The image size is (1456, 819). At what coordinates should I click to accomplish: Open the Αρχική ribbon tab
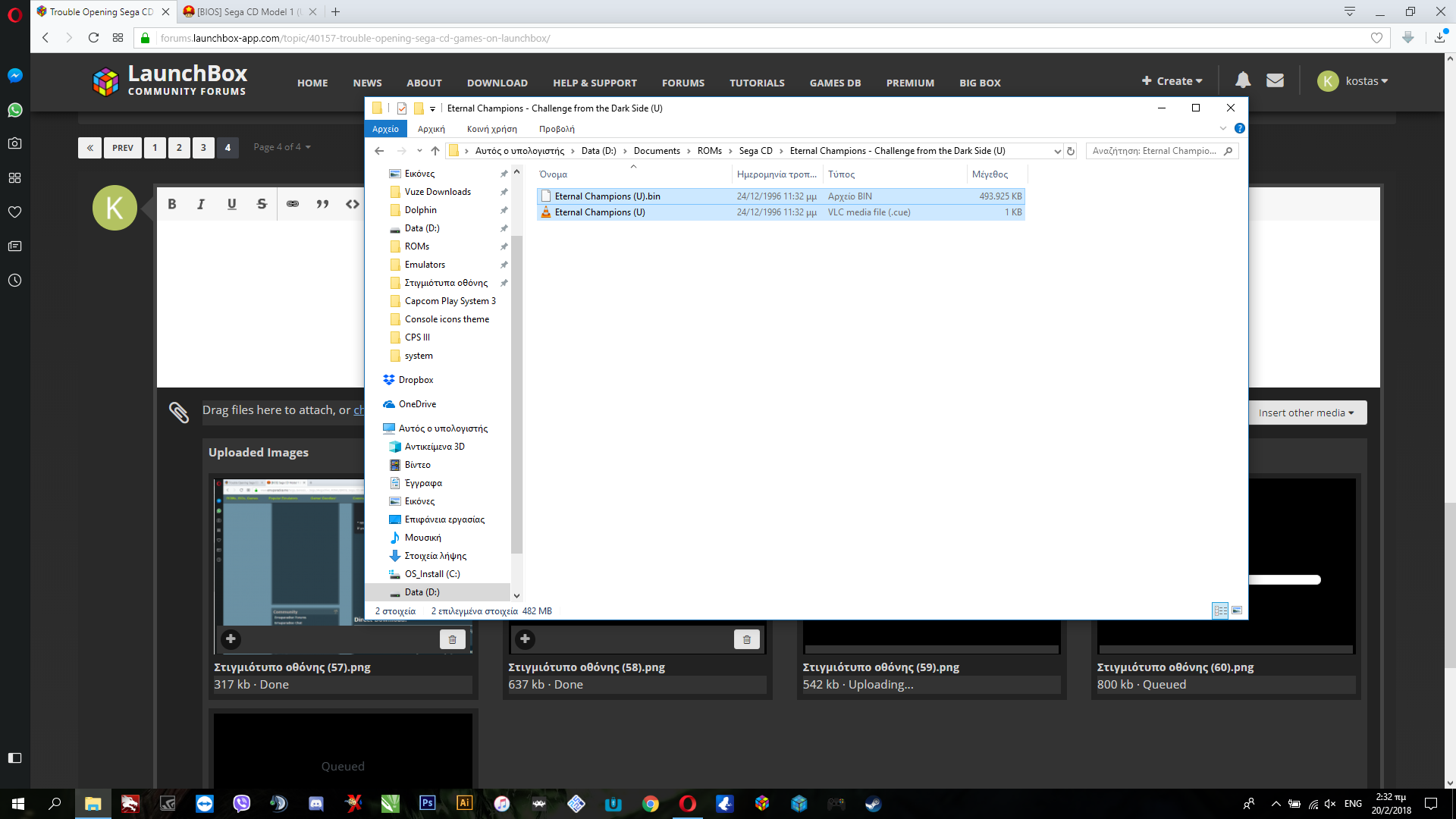[431, 129]
